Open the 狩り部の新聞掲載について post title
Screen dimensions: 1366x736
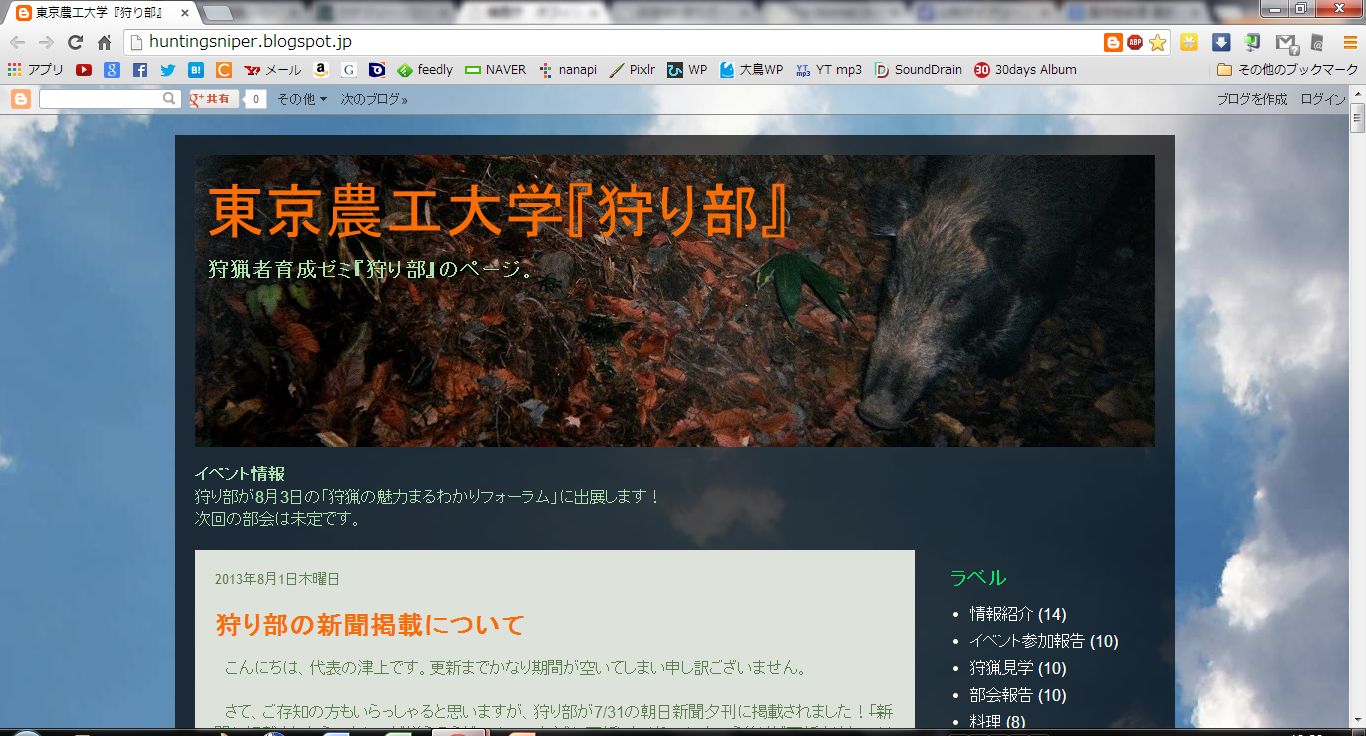(370, 625)
